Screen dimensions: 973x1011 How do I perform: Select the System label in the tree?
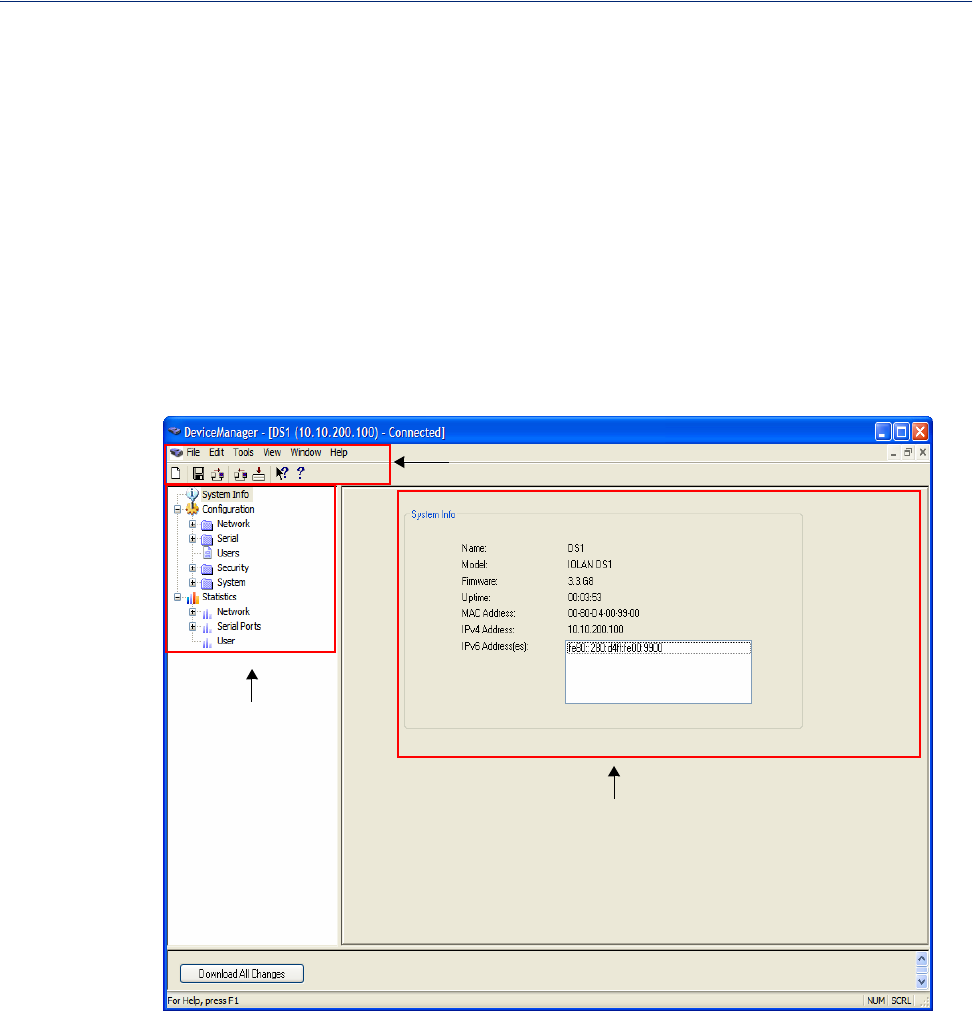click(x=231, y=583)
